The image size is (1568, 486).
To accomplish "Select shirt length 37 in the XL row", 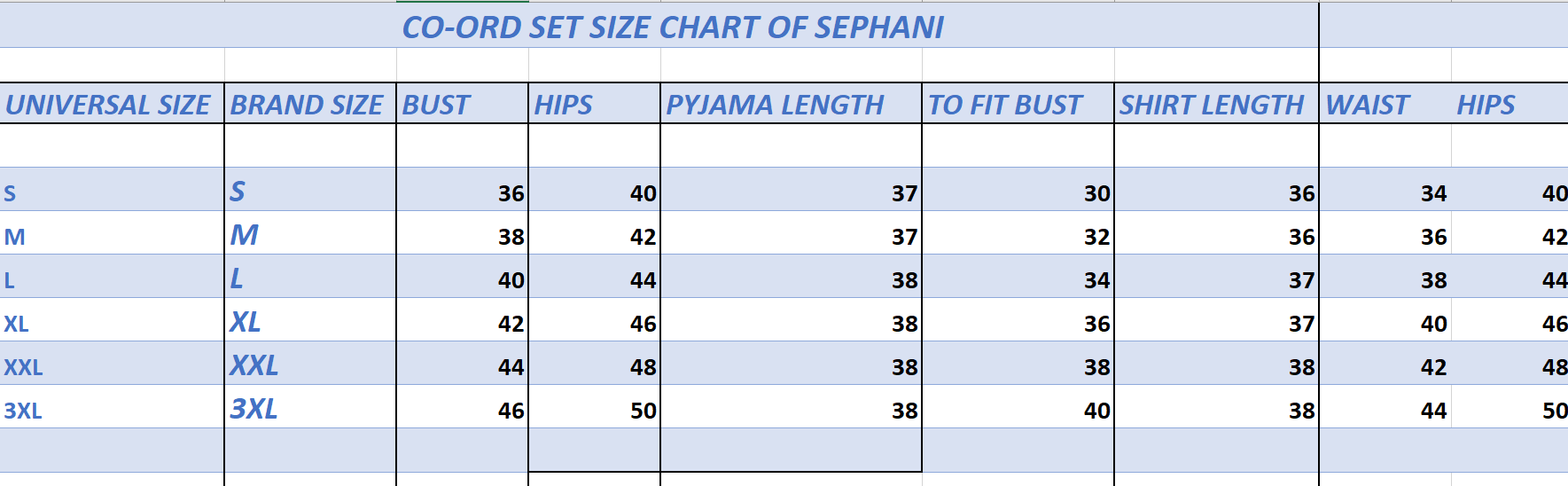I will pos(1301,324).
